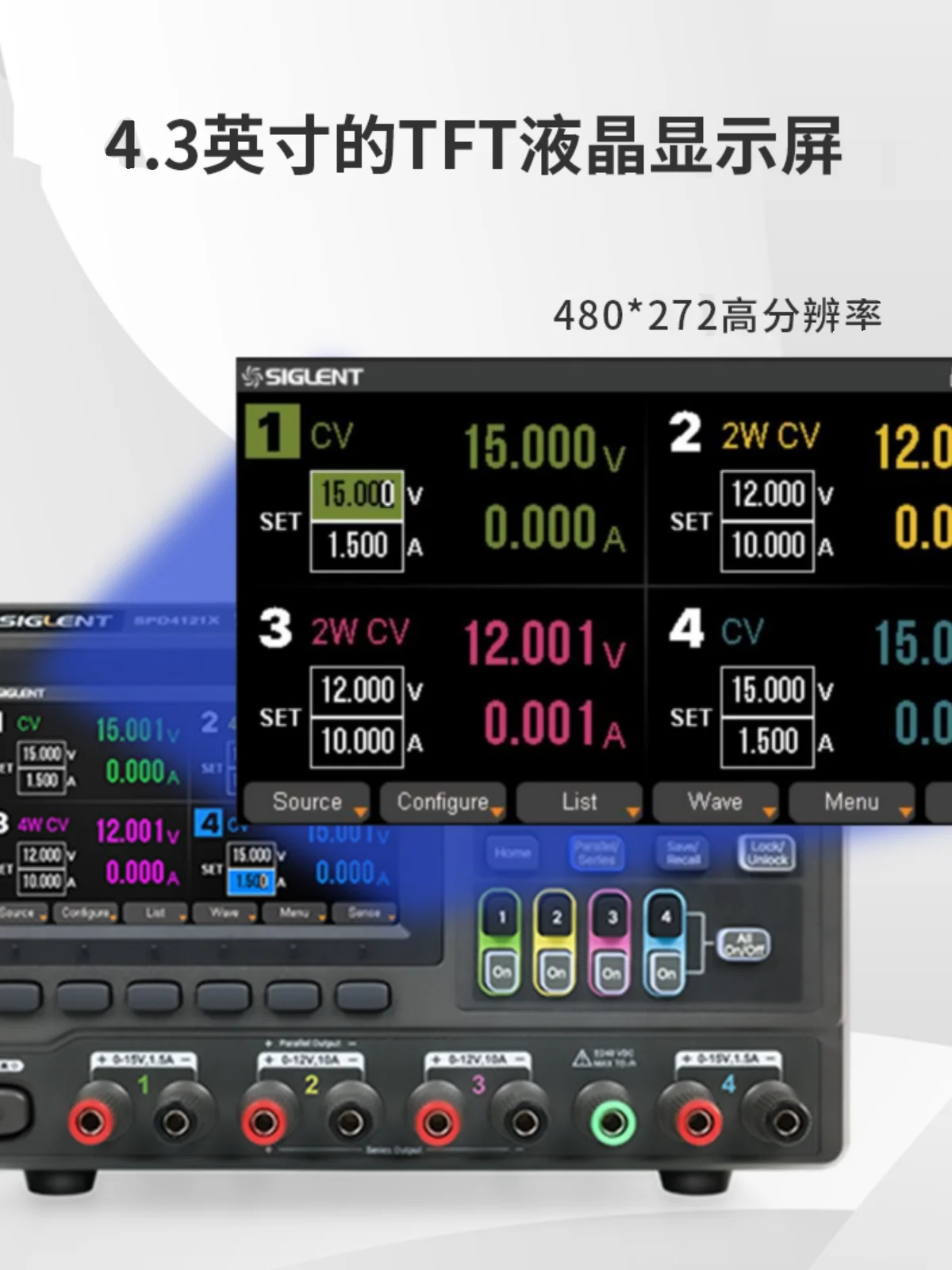Click the warning triangle above the ground terminal
The width and height of the screenshot is (952, 1270).
click(582, 1057)
